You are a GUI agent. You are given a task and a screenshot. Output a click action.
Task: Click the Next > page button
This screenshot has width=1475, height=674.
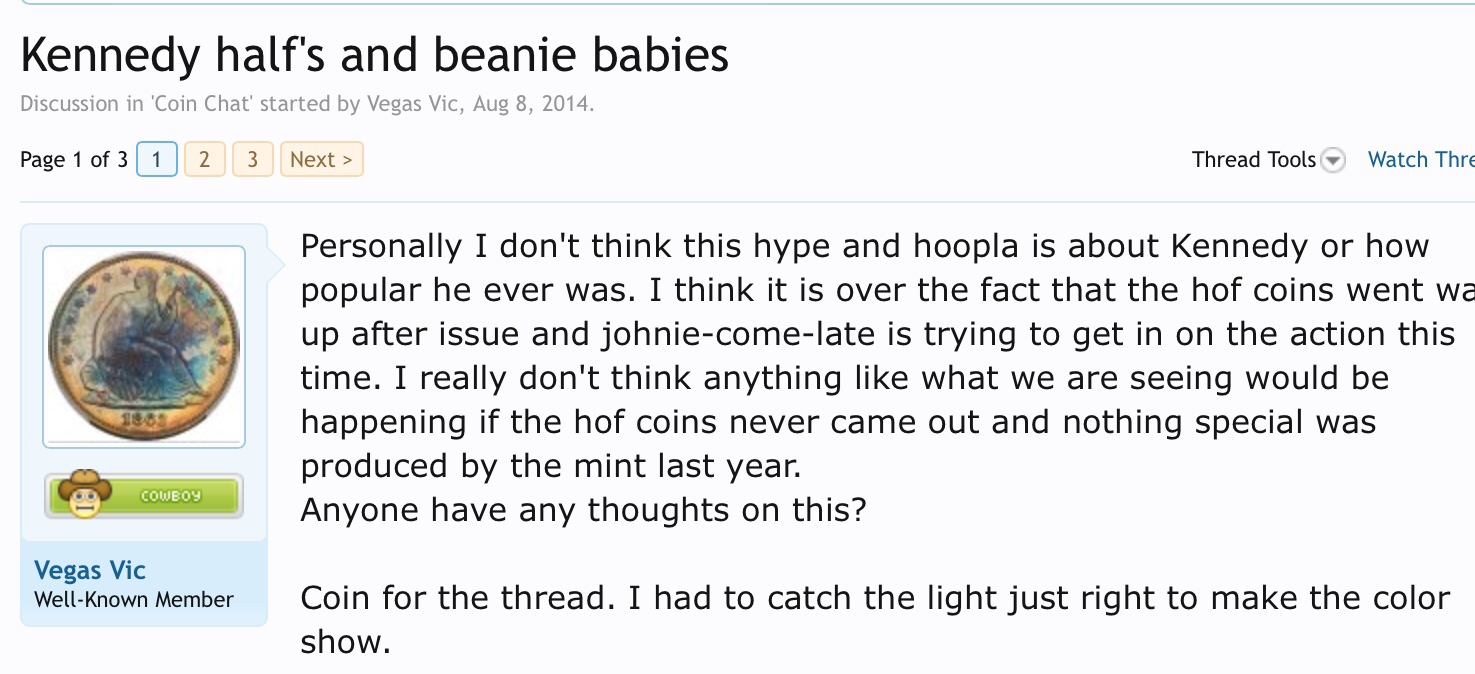(321, 160)
